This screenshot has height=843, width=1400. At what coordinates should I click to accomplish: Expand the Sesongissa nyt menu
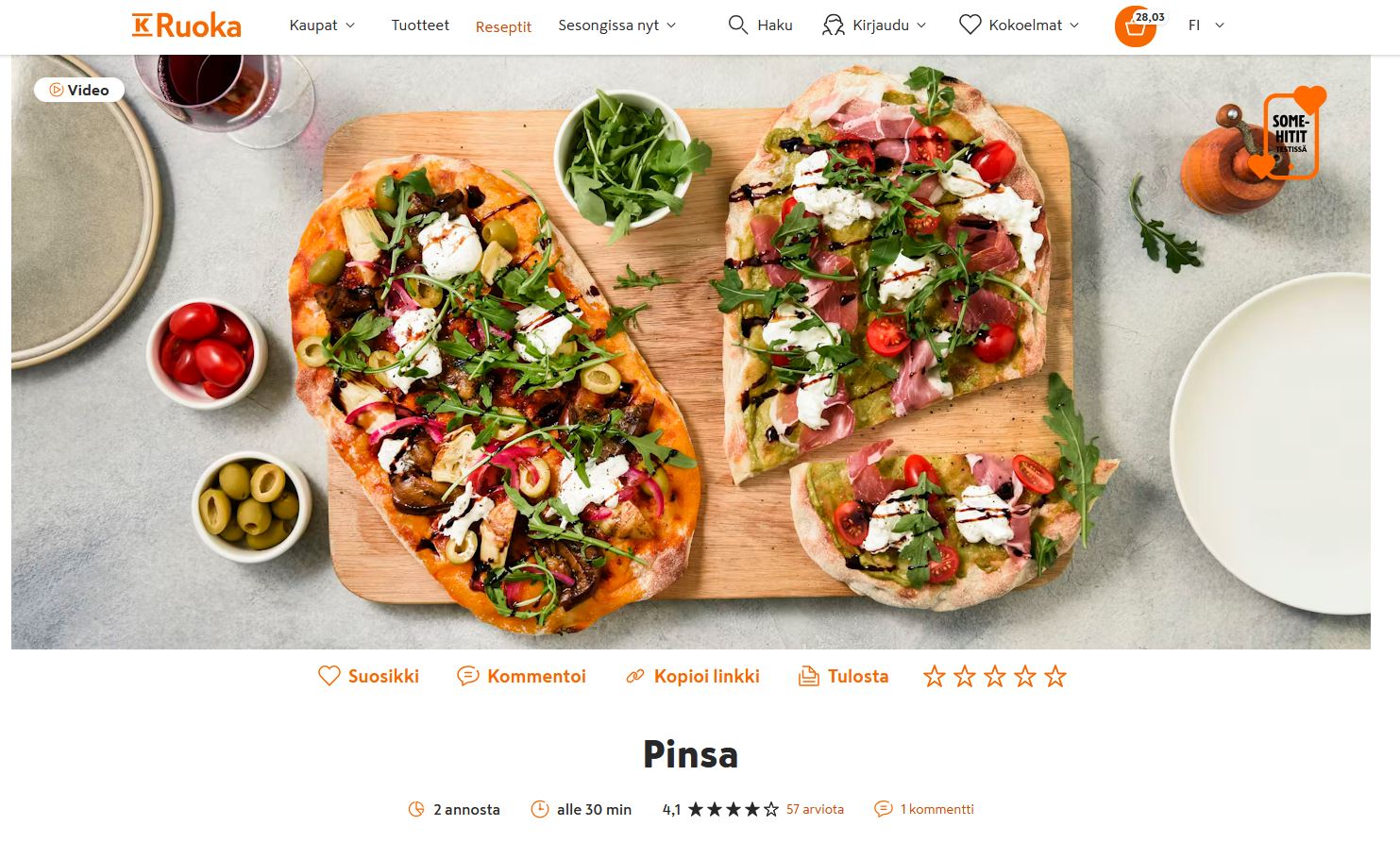(x=617, y=25)
